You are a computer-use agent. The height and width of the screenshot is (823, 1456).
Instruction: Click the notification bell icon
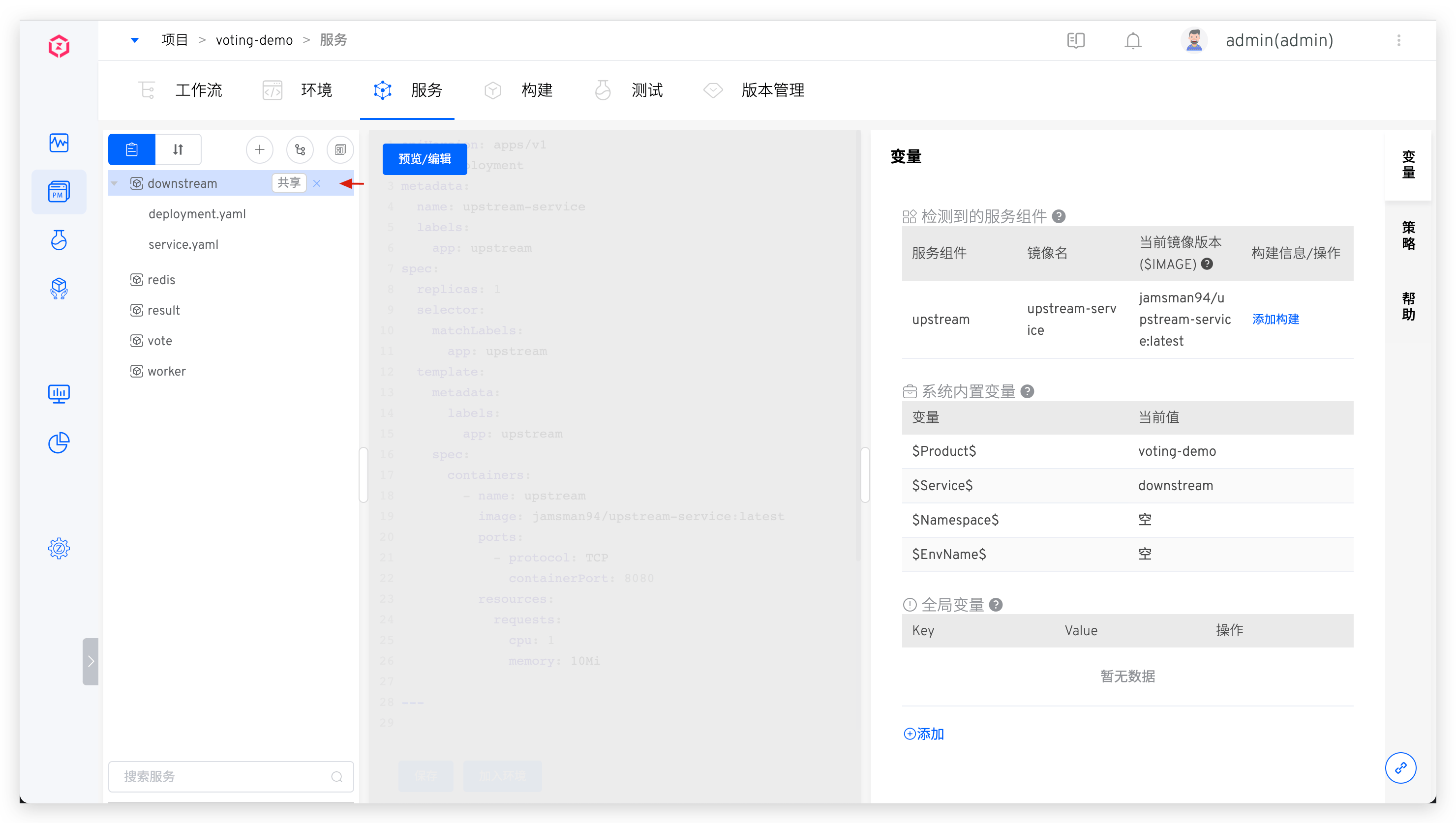pos(1132,41)
